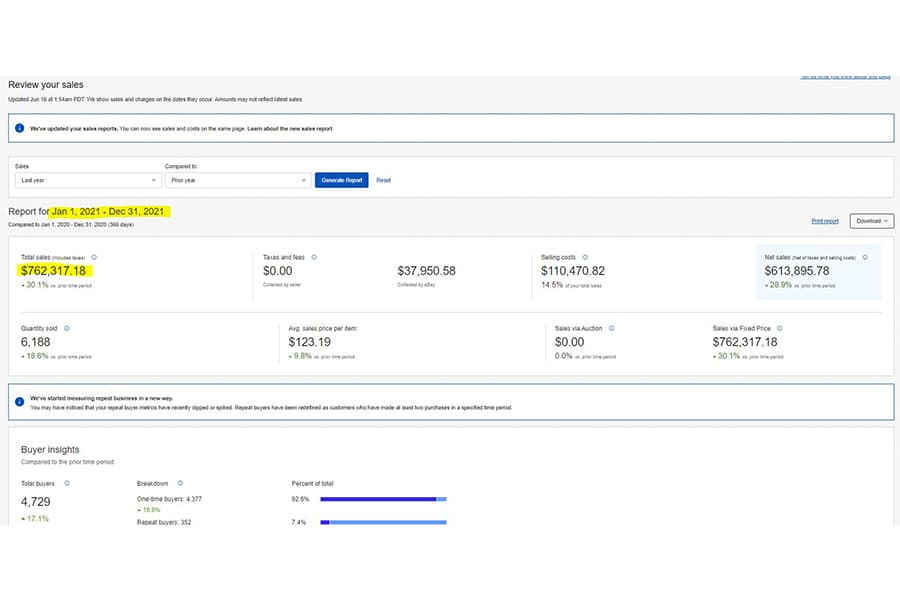Image resolution: width=900 pixels, height=600 pixels.
Task: Click the one-time buyers percentage bar
Action: [x=383, y=500]
